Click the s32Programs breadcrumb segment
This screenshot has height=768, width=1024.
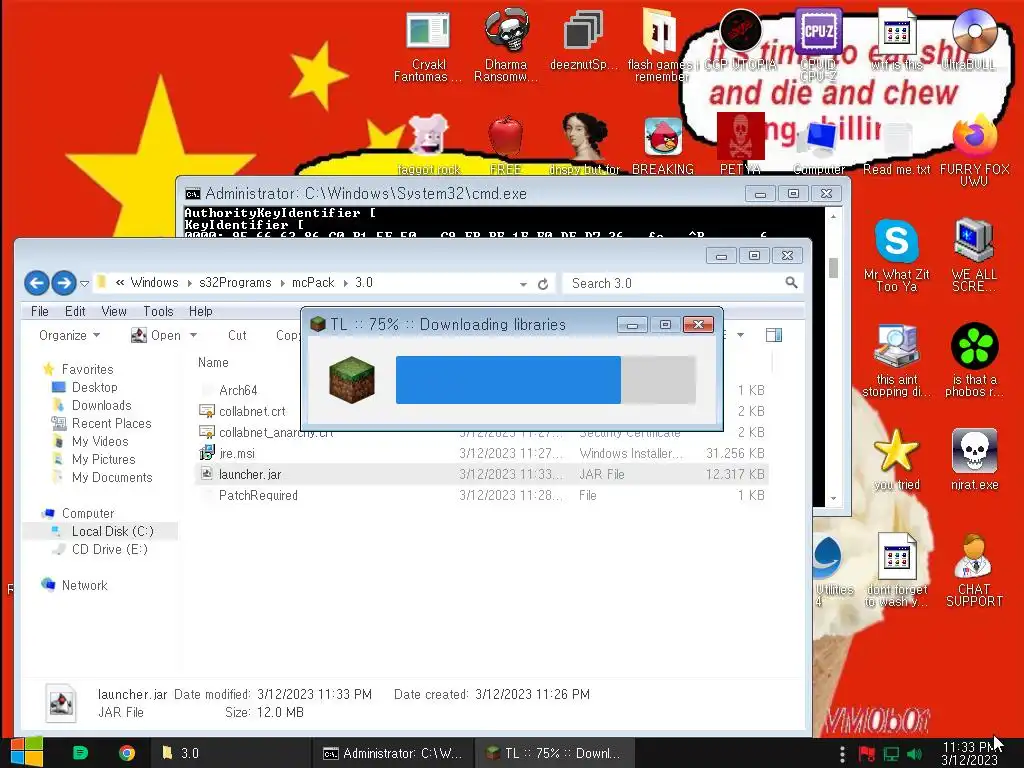pyautogui.click(x=235, y=282)
